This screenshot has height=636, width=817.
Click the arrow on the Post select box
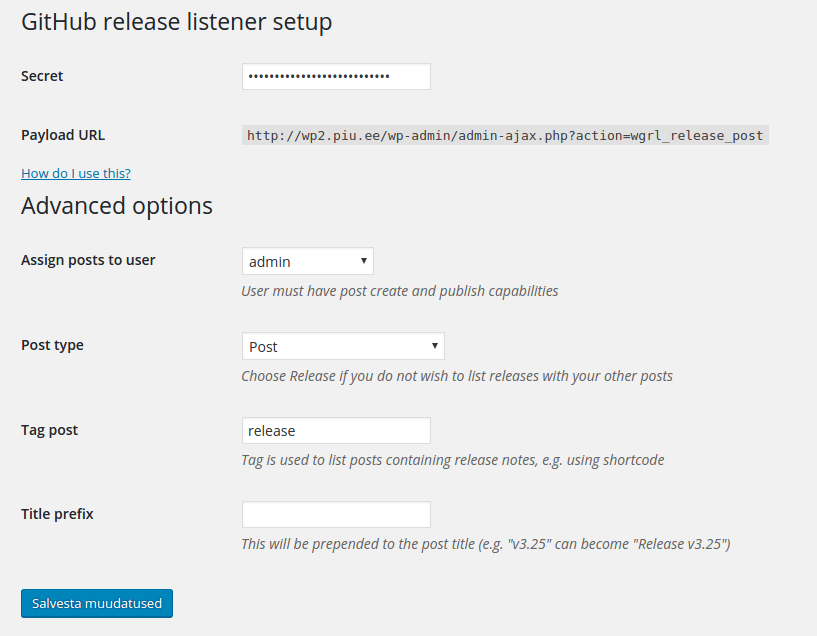tap(435, 346)
